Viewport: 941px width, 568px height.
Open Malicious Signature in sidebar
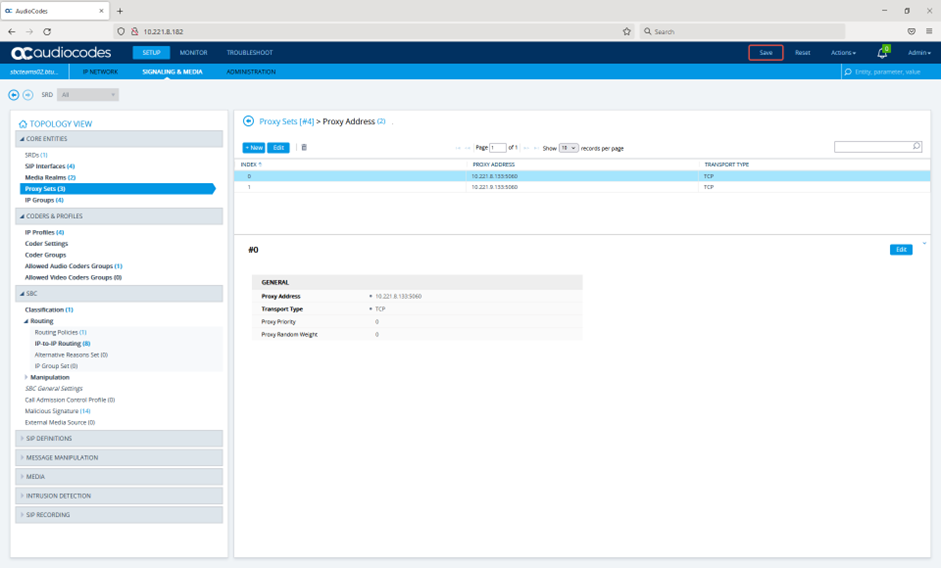[57, 411]
